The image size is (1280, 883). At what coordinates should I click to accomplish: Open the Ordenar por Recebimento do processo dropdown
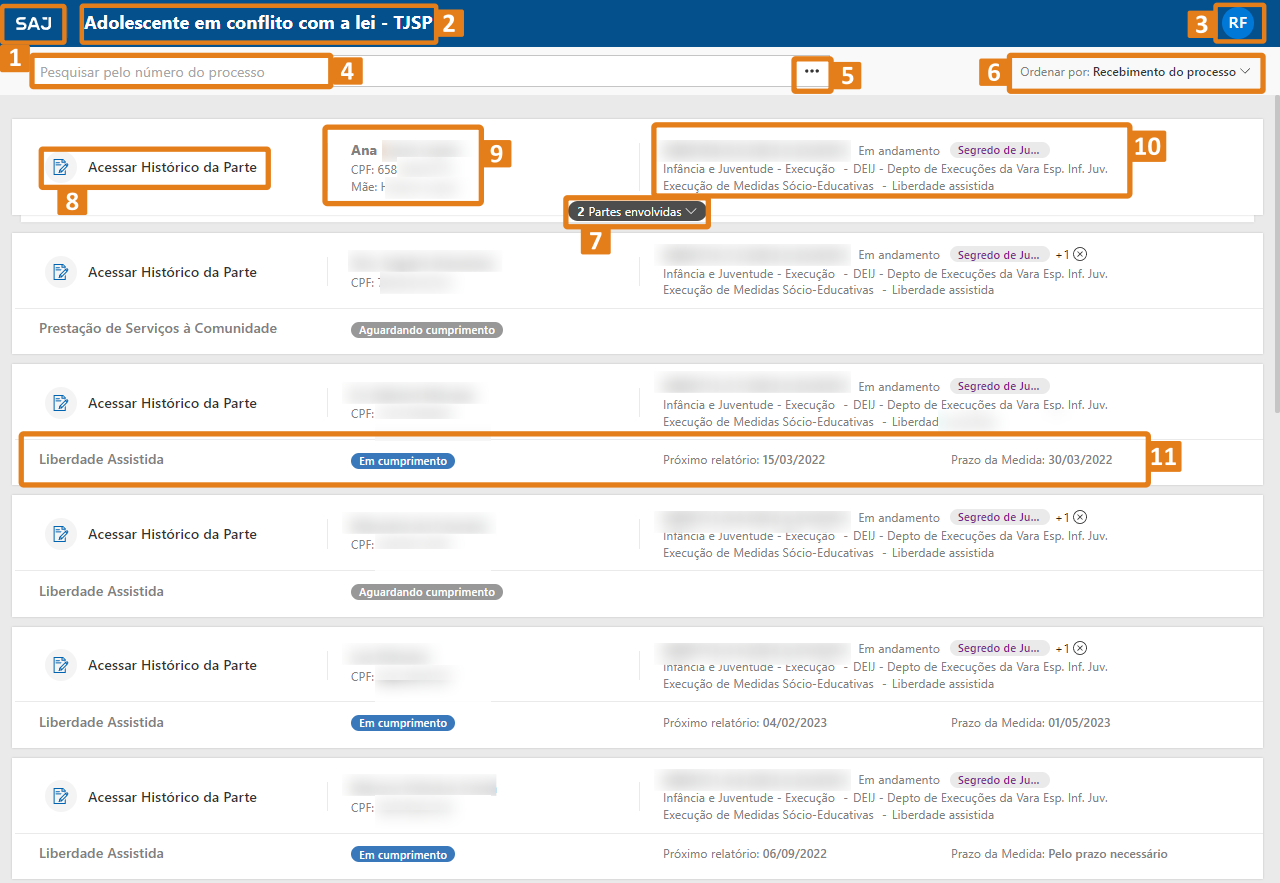coord(1135,72)
